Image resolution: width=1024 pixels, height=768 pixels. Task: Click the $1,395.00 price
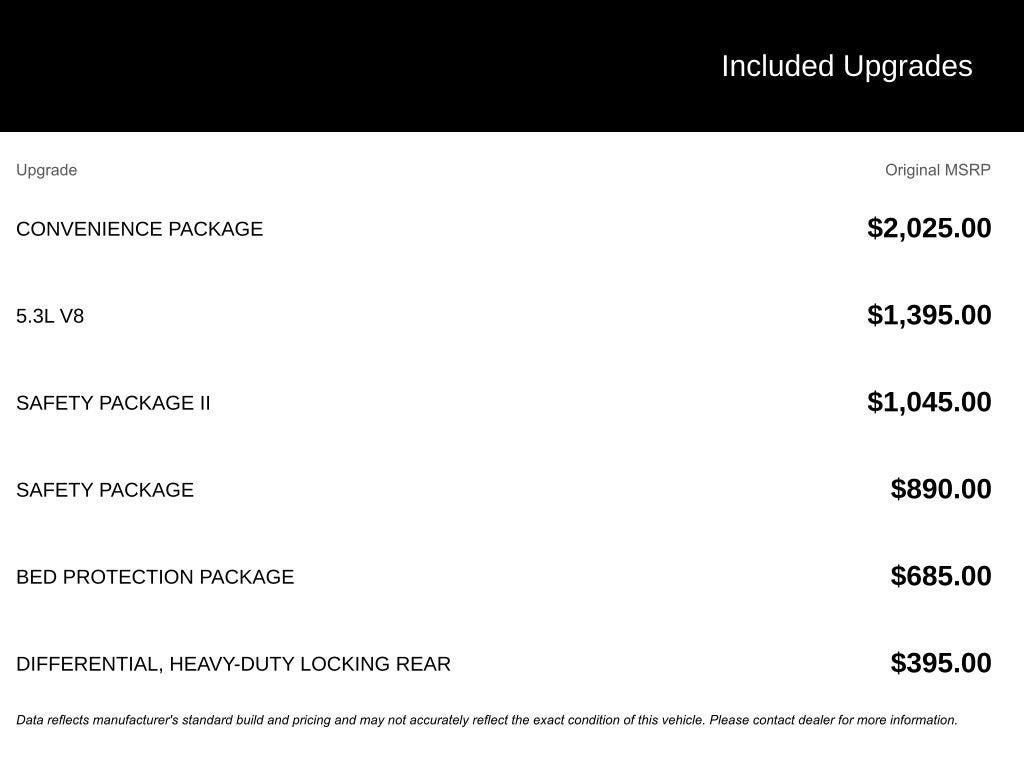929,315
